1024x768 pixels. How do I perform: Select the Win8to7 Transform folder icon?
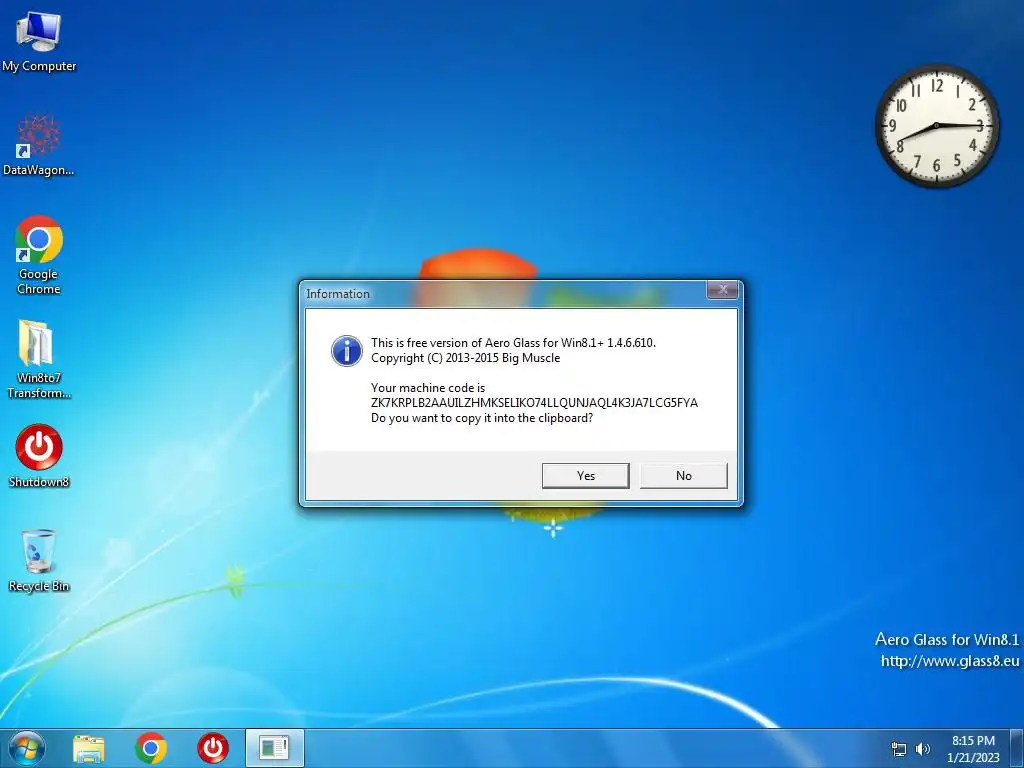pyautogui.click(x=39, y=359)
